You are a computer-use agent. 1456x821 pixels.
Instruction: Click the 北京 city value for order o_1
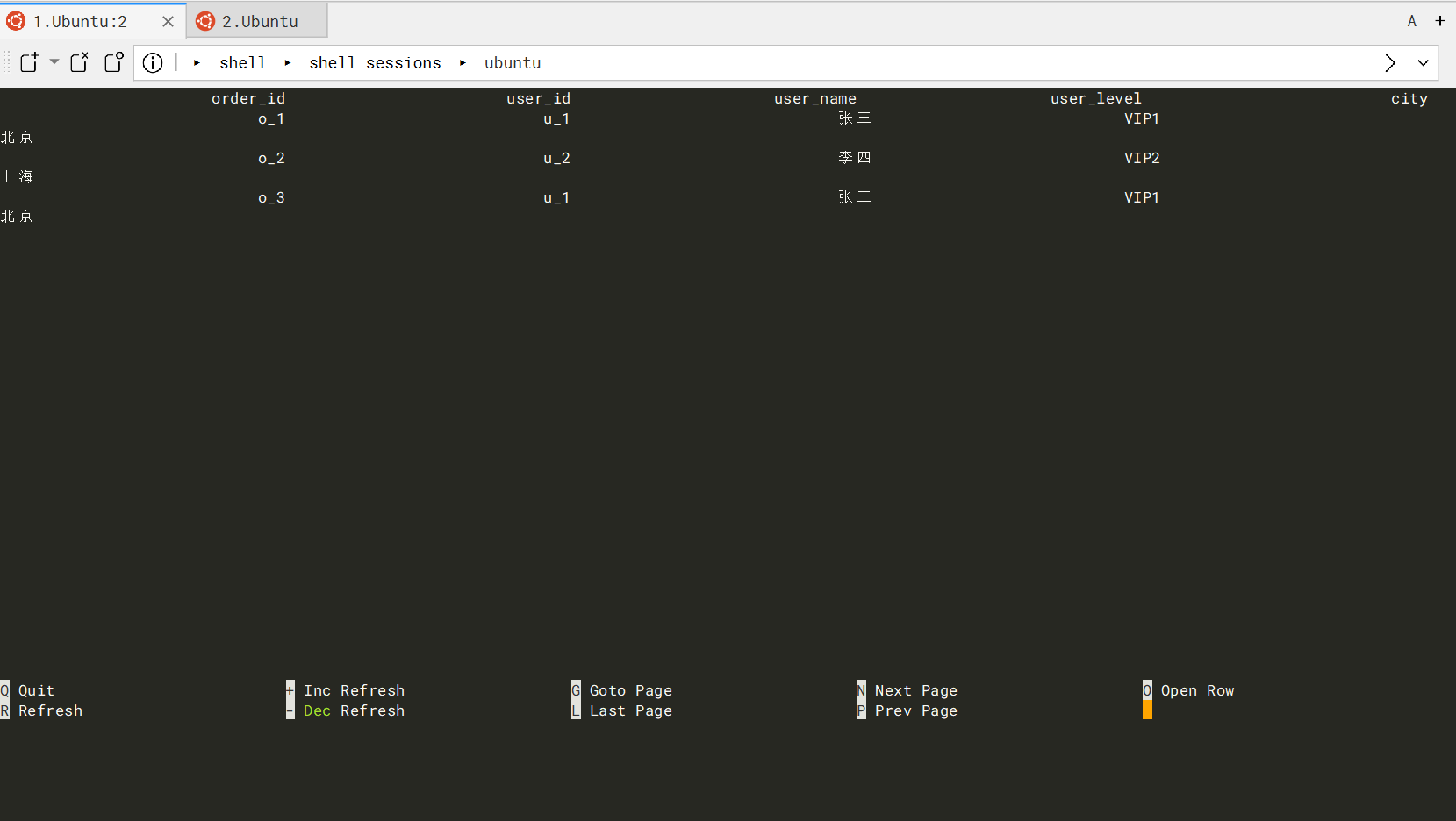pyautogui.click(x=17, y=138)
